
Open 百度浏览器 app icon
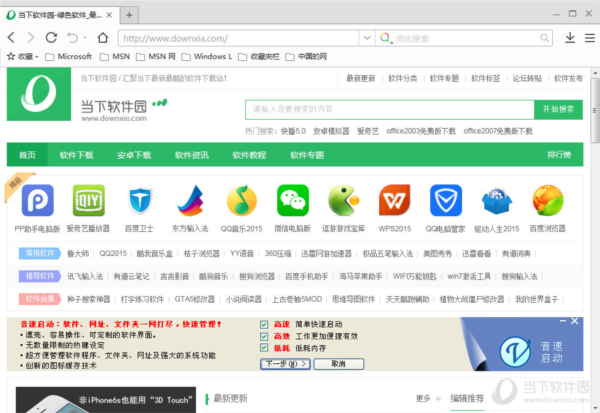click(x=548, y=200)
